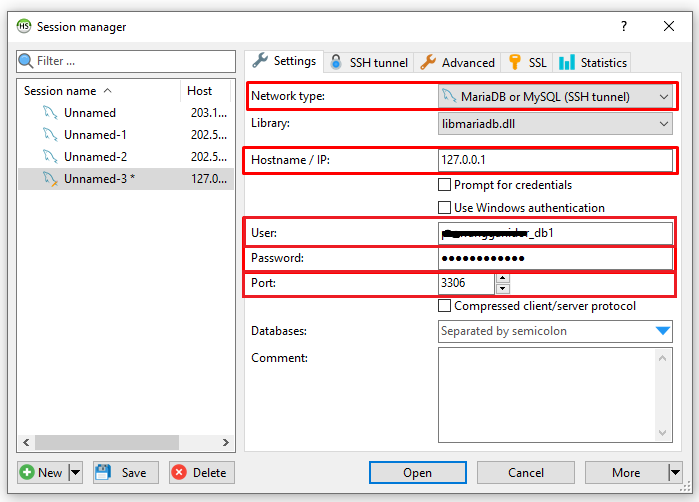The image size is (699, 502).
Task: Click the dolphin icon beside the Unnamed-1 session
Action: click(50, 135)
